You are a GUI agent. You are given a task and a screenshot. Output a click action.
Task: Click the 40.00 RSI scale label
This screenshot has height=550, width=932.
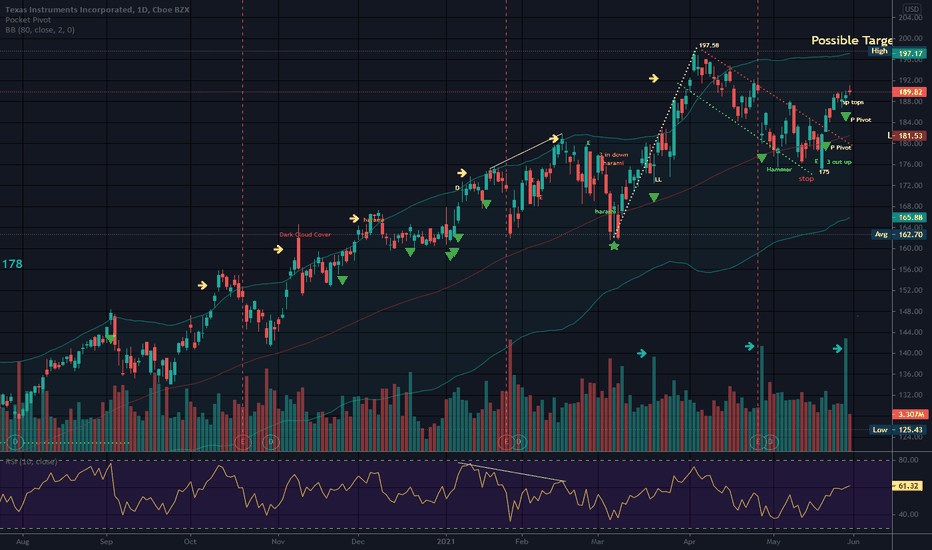tap(908, 514)
